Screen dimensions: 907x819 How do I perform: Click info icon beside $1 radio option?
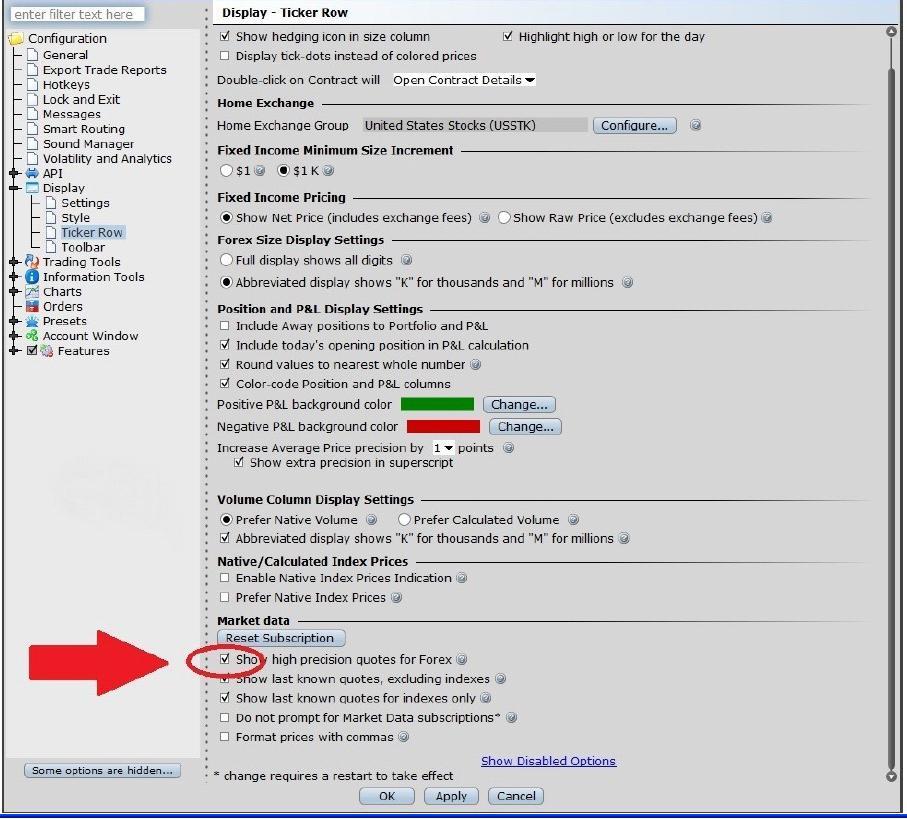click(260, 171)
